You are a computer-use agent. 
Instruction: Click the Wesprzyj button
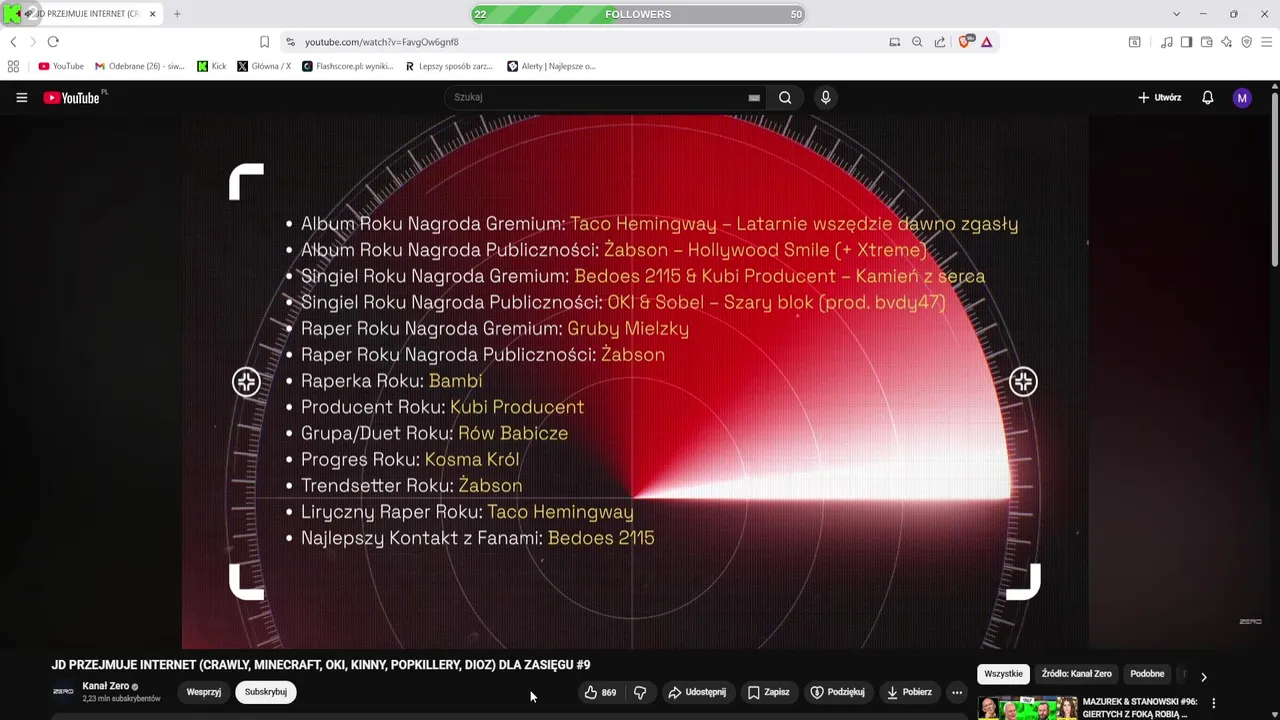click(204, 692)
